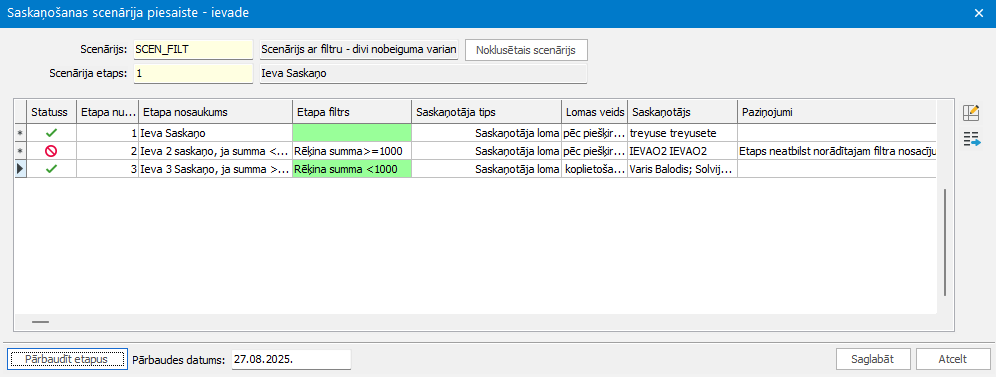Click filter cell 'Rēķina summa>=1000'

tap(352, 152)
